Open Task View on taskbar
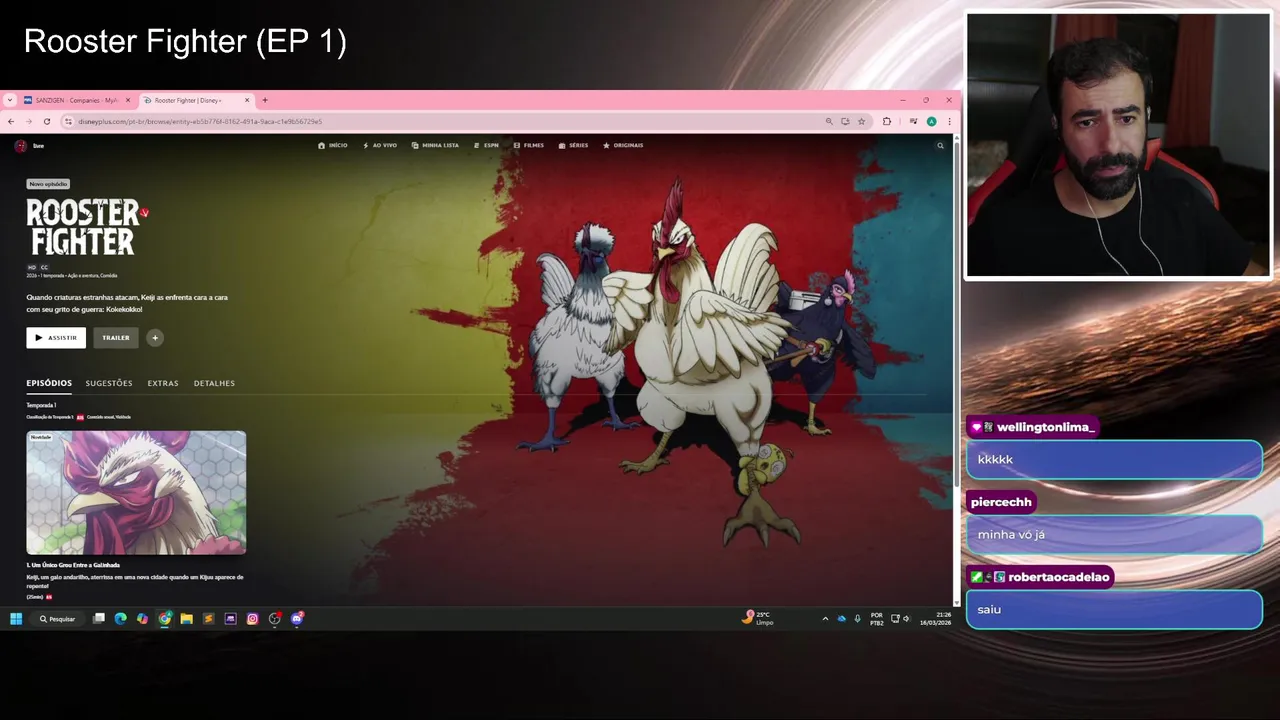Screen dimensions: 1280x720 (x=99, y=619)
